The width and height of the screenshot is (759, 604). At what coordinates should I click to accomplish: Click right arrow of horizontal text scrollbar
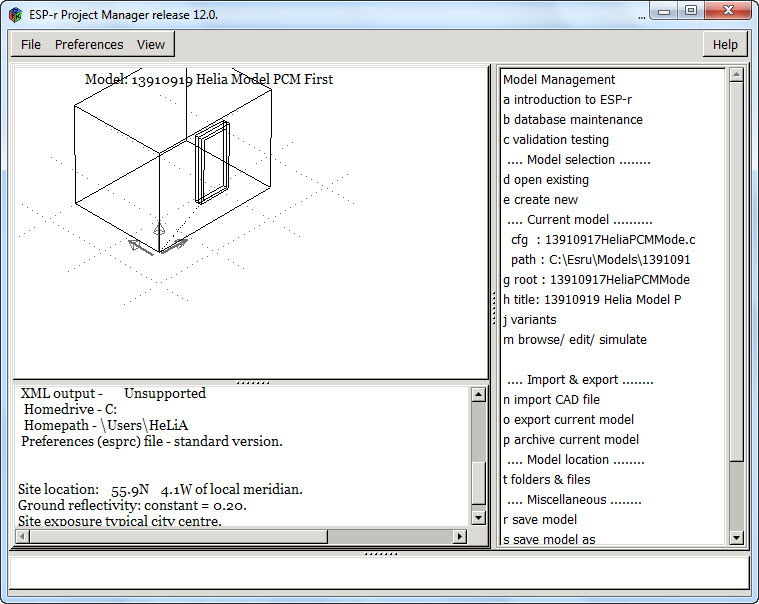(460, 537)
